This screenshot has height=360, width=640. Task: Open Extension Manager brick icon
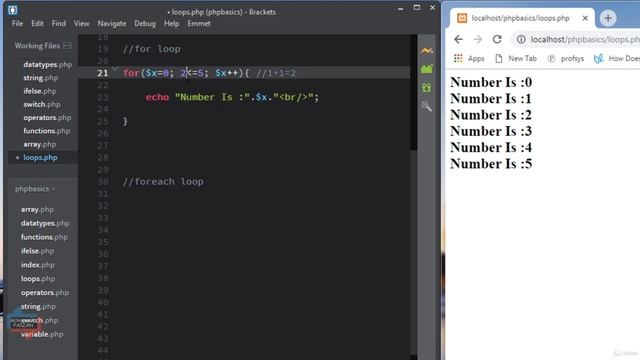[427, 69]
